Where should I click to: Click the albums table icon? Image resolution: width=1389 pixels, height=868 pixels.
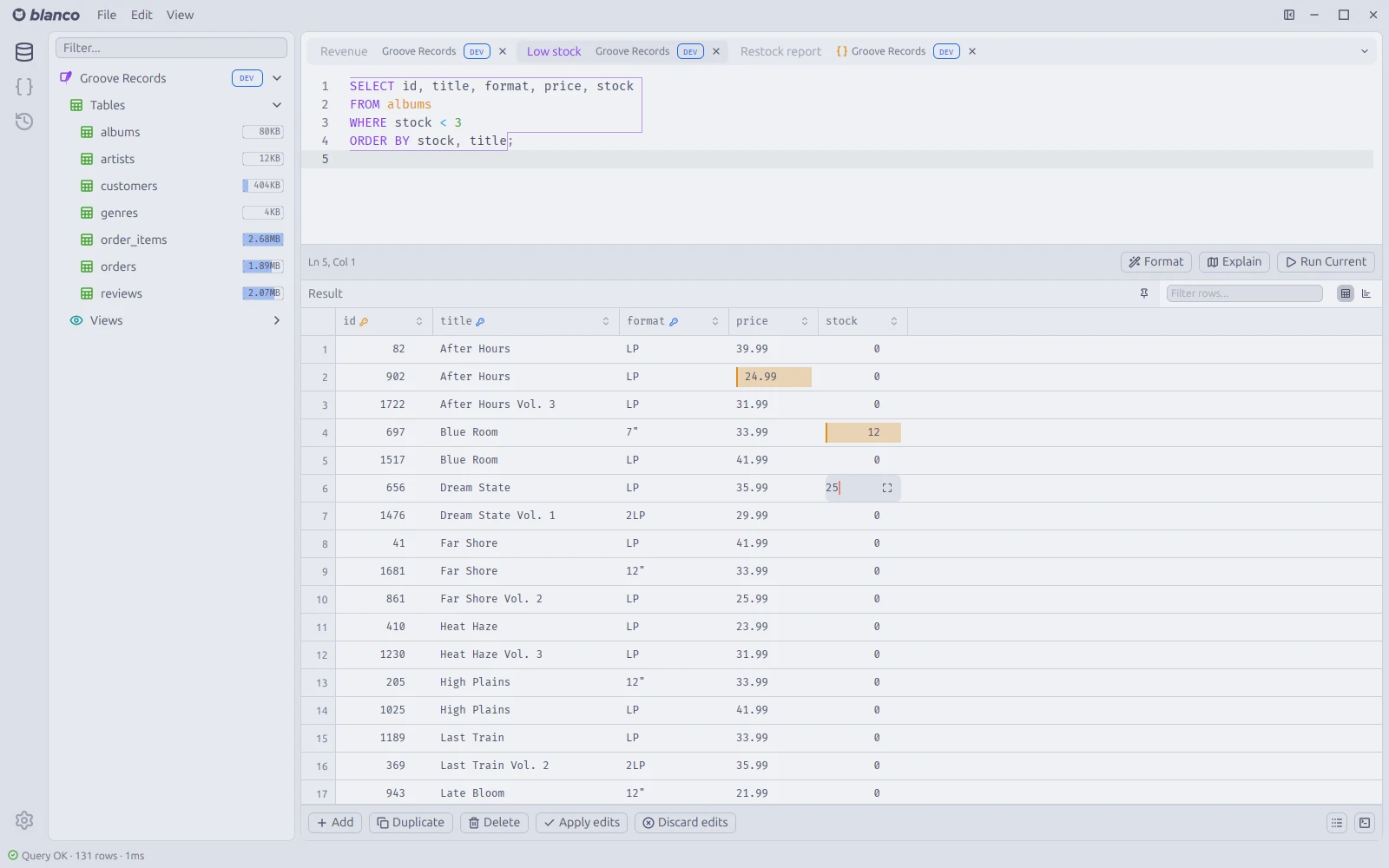coord(87,132)
